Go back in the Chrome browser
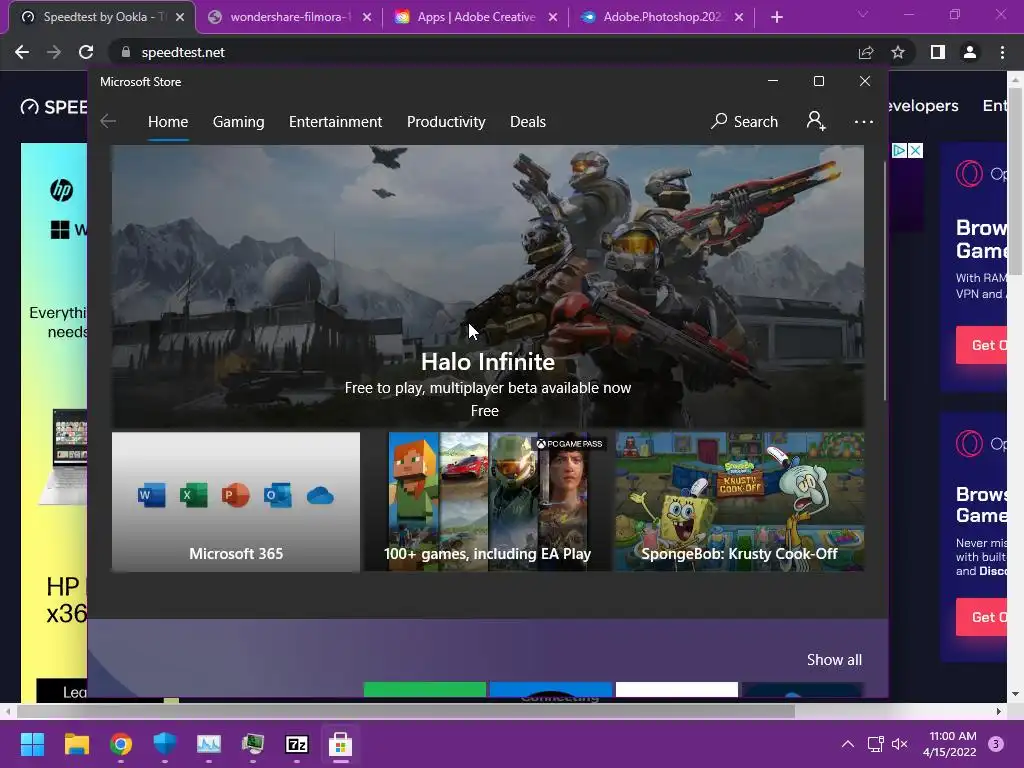Image resolution: width=1024 pixels, height=768 pixels. [22, 52]
